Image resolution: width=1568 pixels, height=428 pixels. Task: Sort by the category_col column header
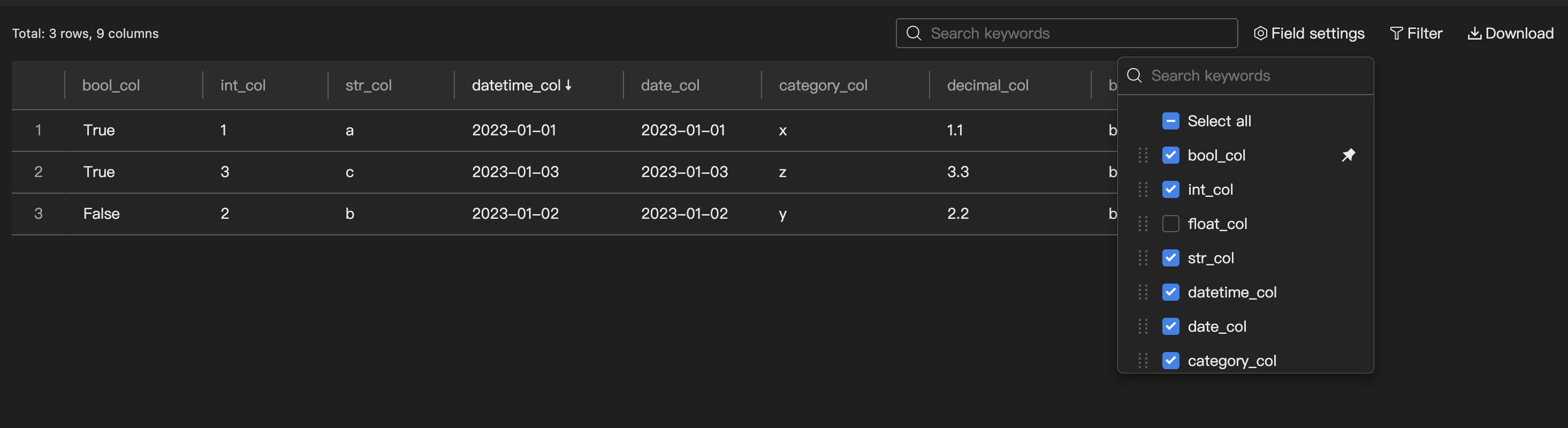[x=823, y=85]
